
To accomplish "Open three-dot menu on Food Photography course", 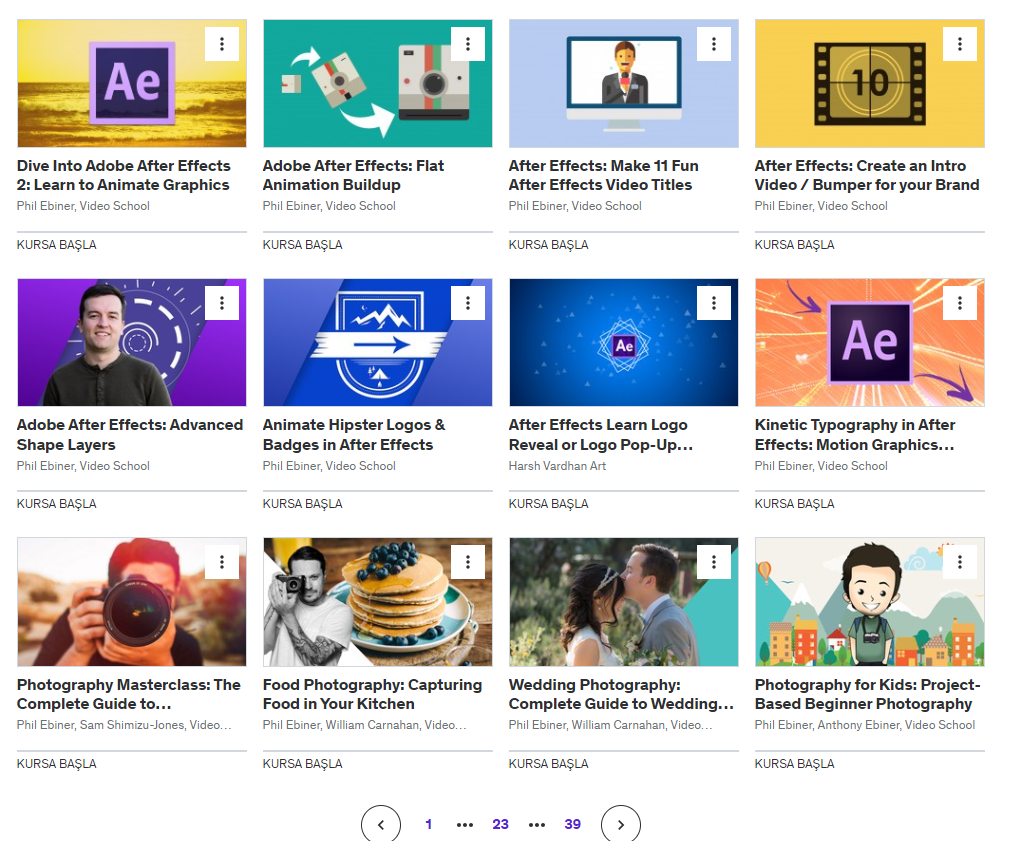I will tap(468, 562).
